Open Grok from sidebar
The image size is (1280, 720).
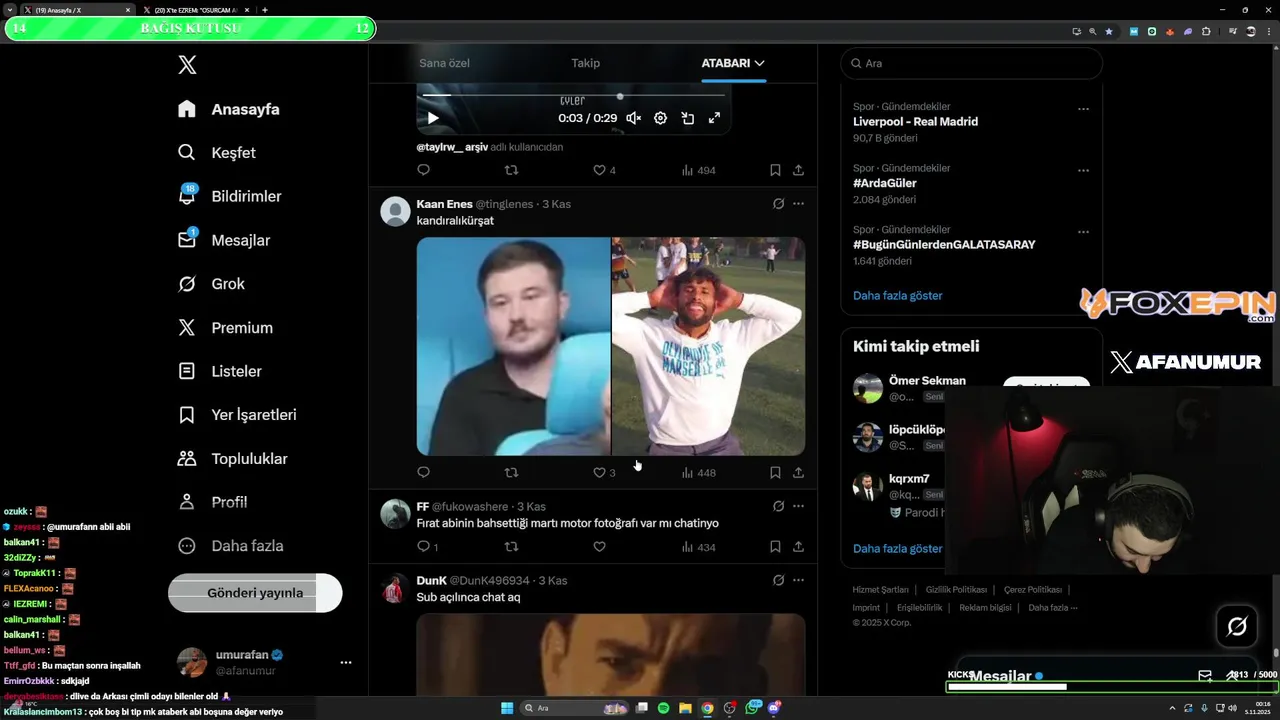pos(210,284)
